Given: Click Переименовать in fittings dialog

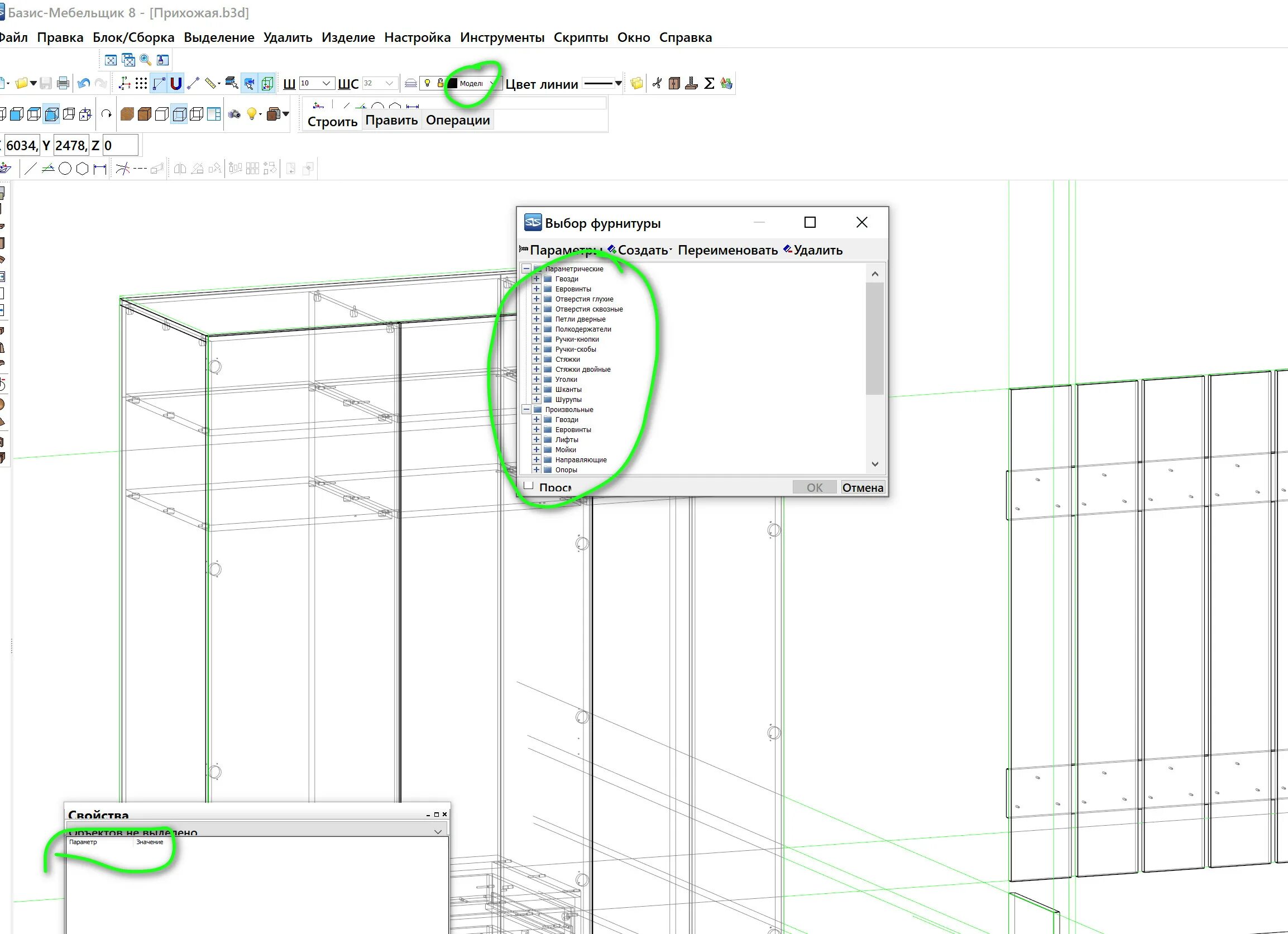Looking at the screenshot, I should (727, 251).
